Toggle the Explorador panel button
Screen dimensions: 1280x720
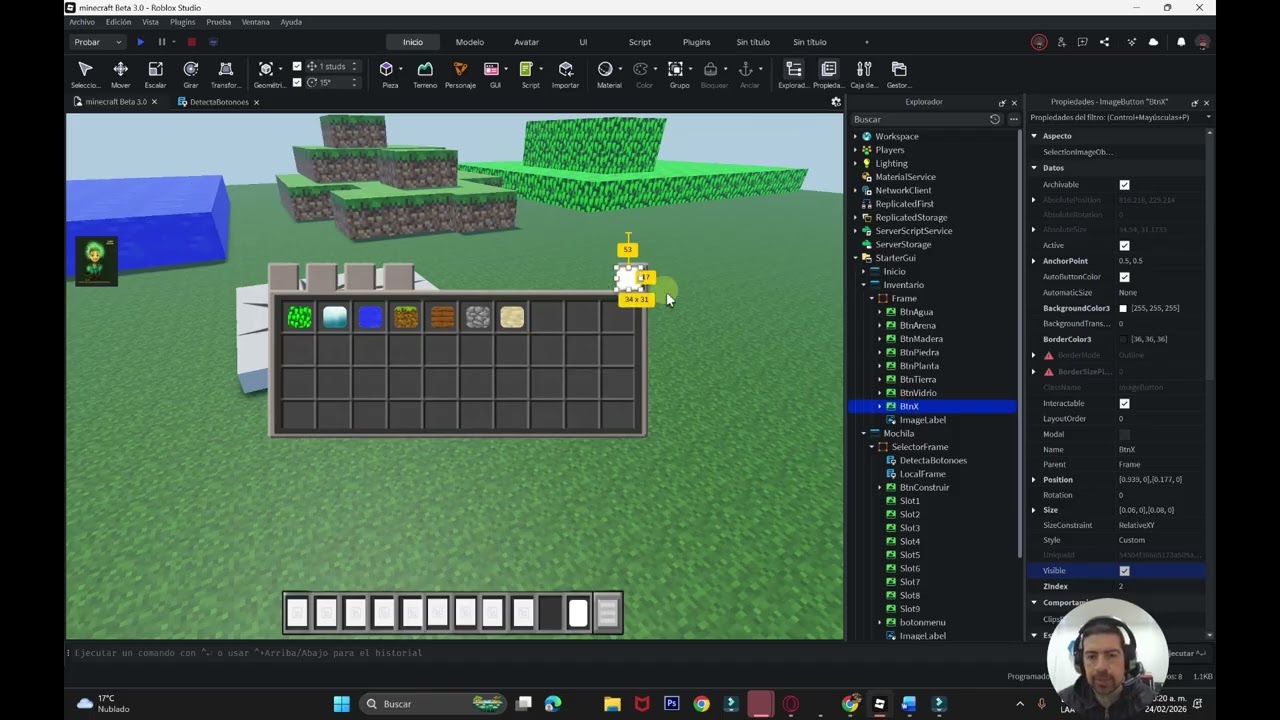[x=793, y=74]
